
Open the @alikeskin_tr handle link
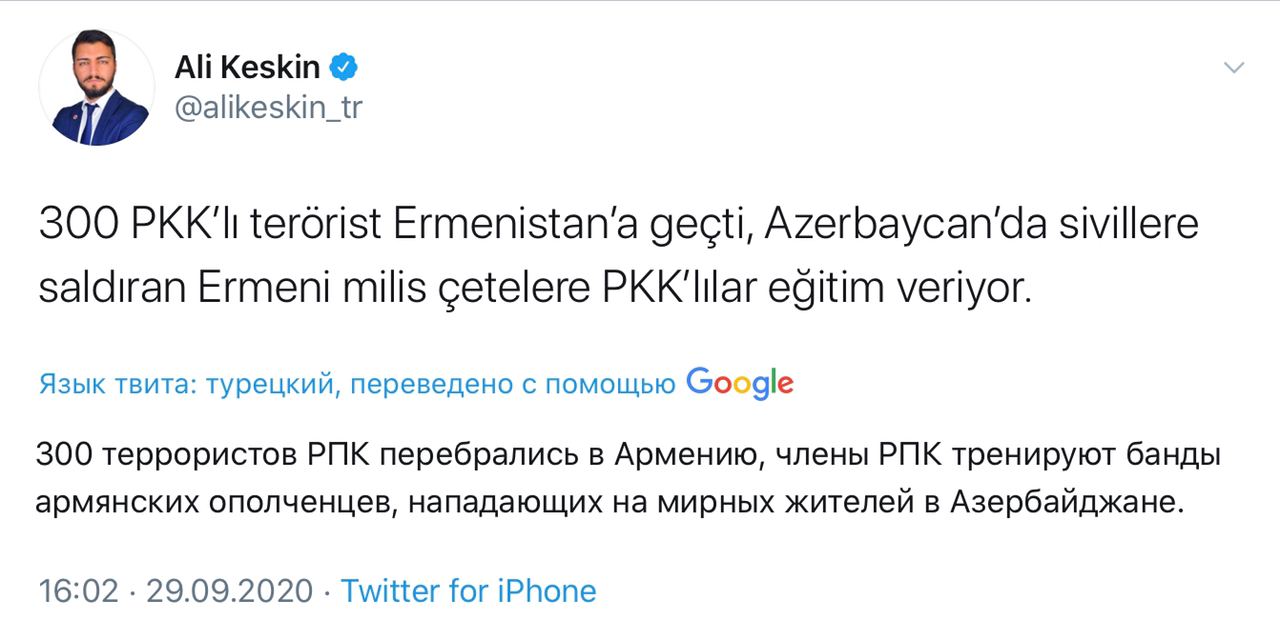(x=268, y=108)
